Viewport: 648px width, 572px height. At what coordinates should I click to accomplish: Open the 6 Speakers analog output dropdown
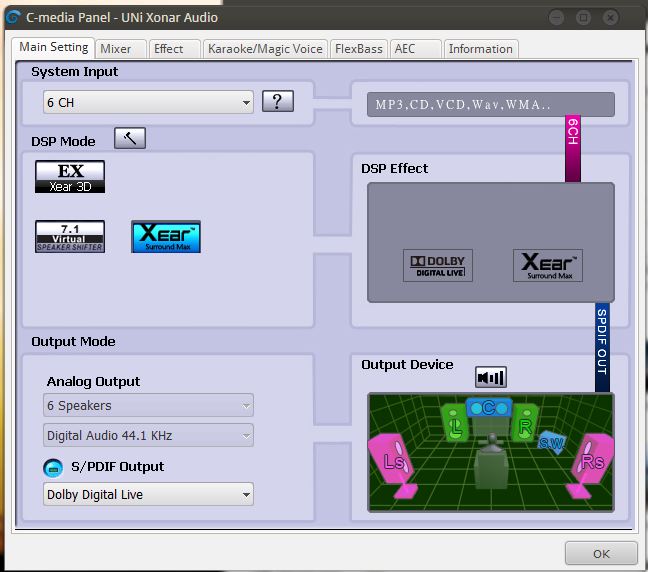point(148,405)
